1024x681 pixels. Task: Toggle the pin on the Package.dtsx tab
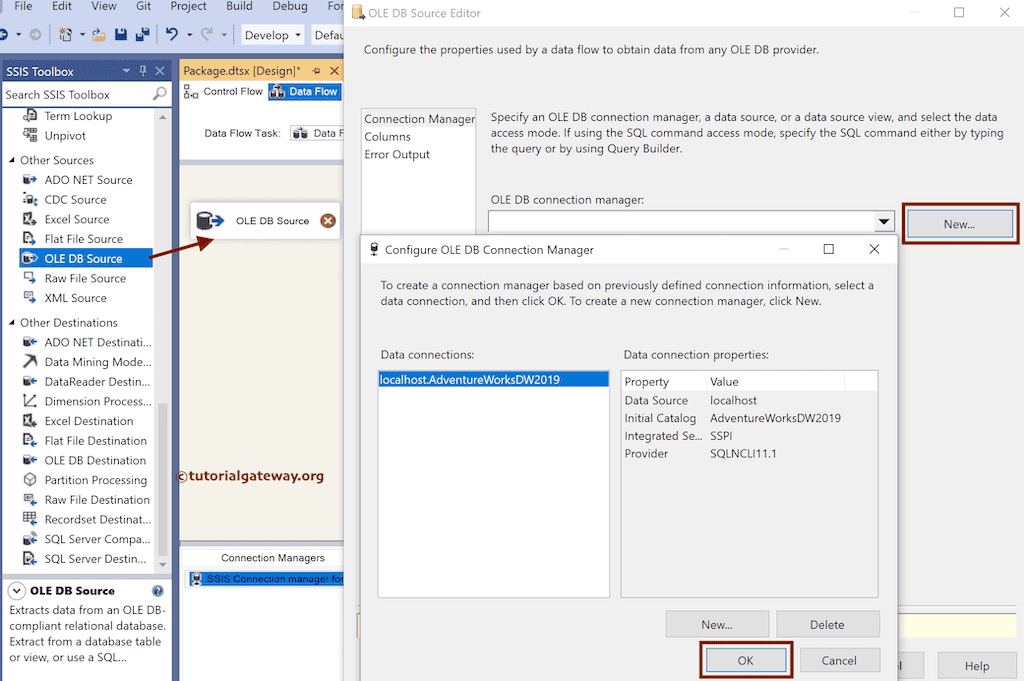317,71
